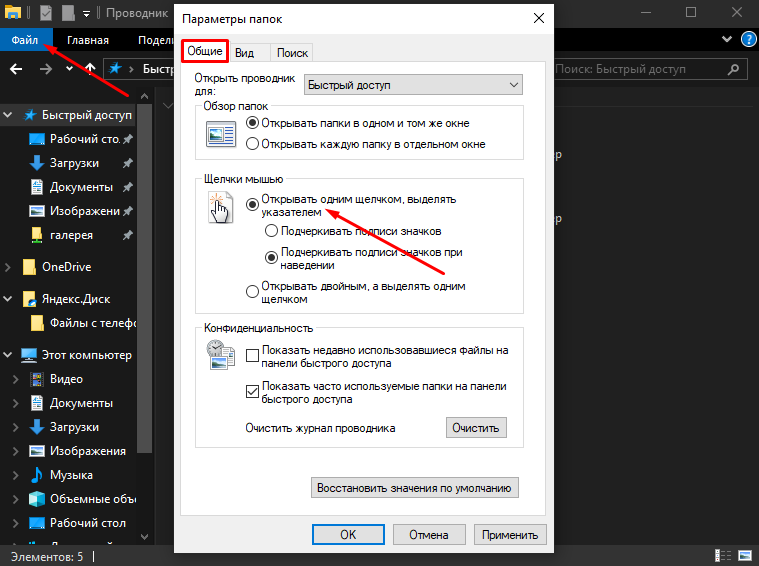Image resolution: width=759 pixels, height=566 pixels.
Task: Click the blue star icon in address bar
Action: (x=115, y=68)
